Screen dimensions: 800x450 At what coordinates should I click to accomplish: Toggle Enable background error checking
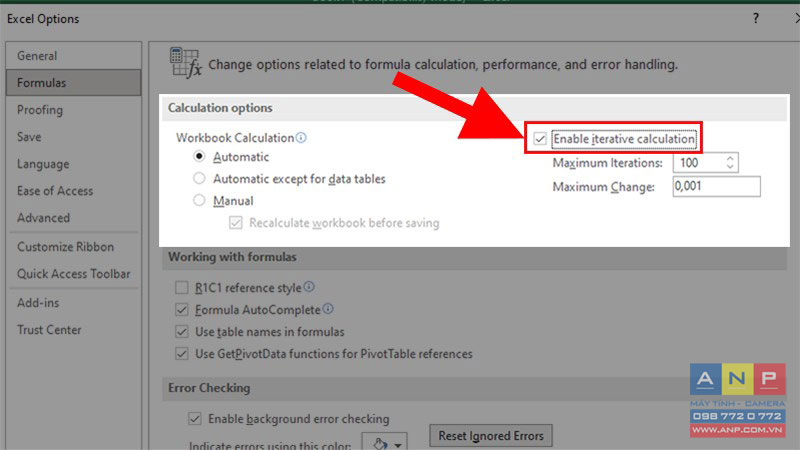click(x=194, y=418)
